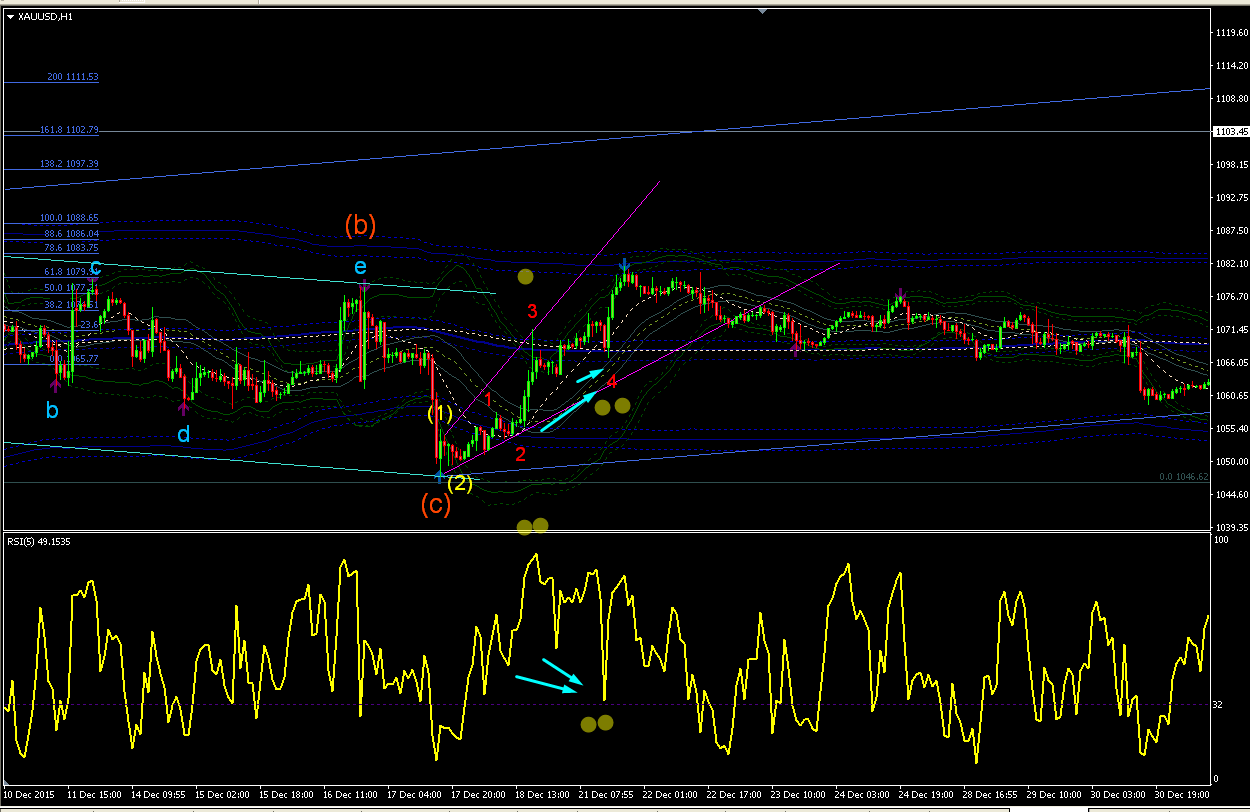Click the purple up arrow above label b
This screenshot has height=812, width=1250.
55,385
